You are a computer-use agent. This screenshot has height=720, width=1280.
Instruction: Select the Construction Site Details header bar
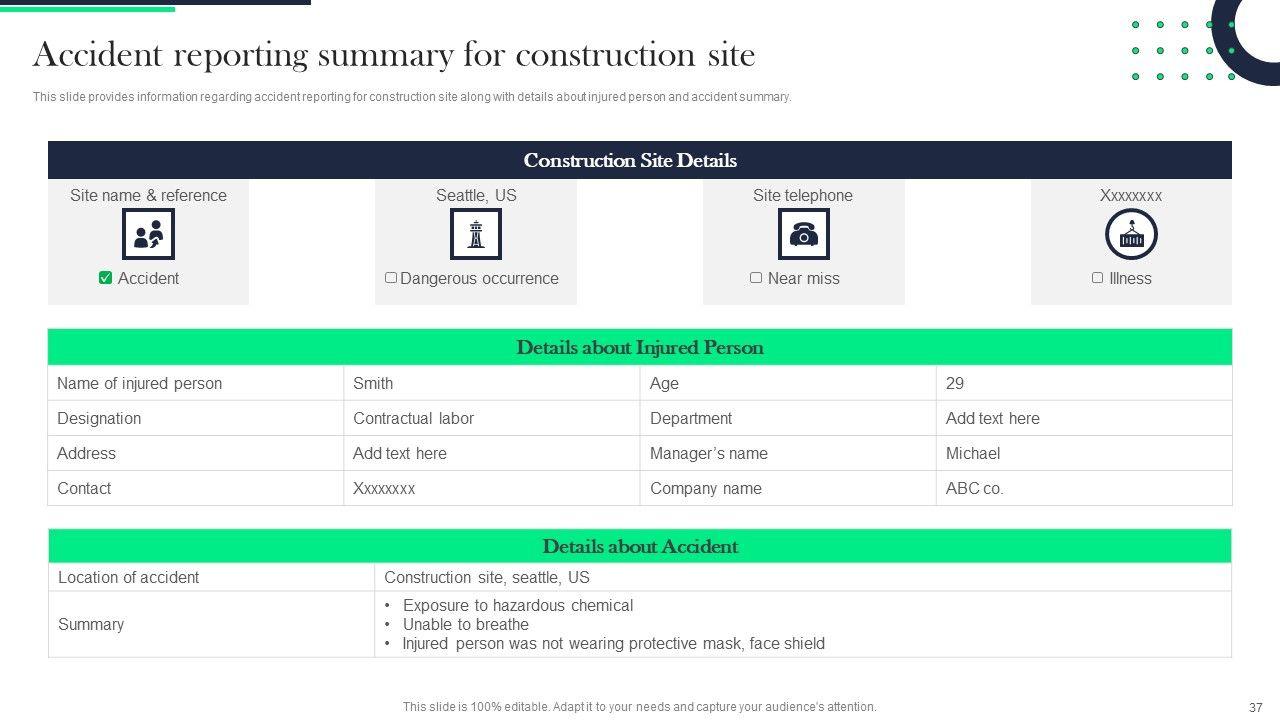(640, 160)
